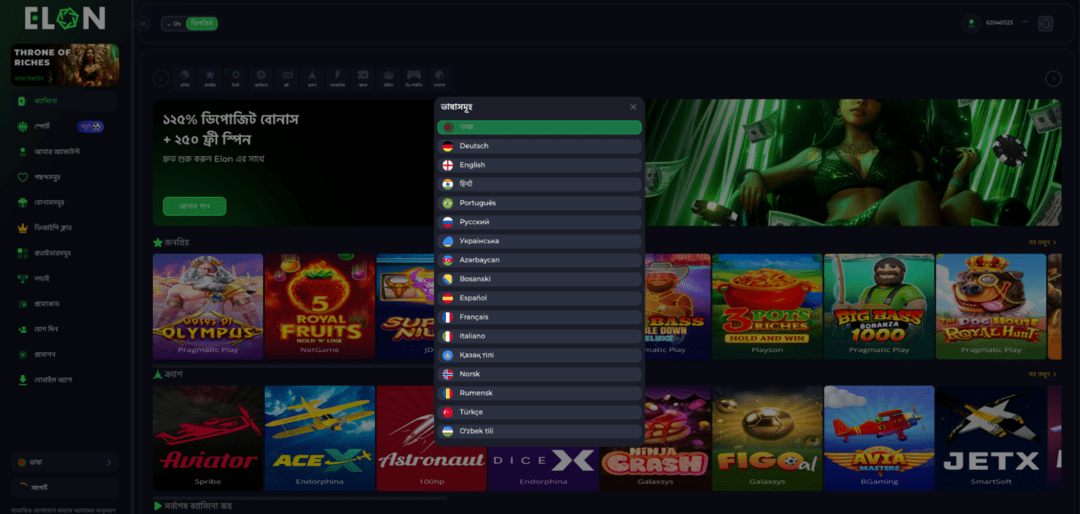This screenshot has width=1080, height=514.
Task: Click the account ID 620461523
Action: pyautogui.click(x=999, y=23)
